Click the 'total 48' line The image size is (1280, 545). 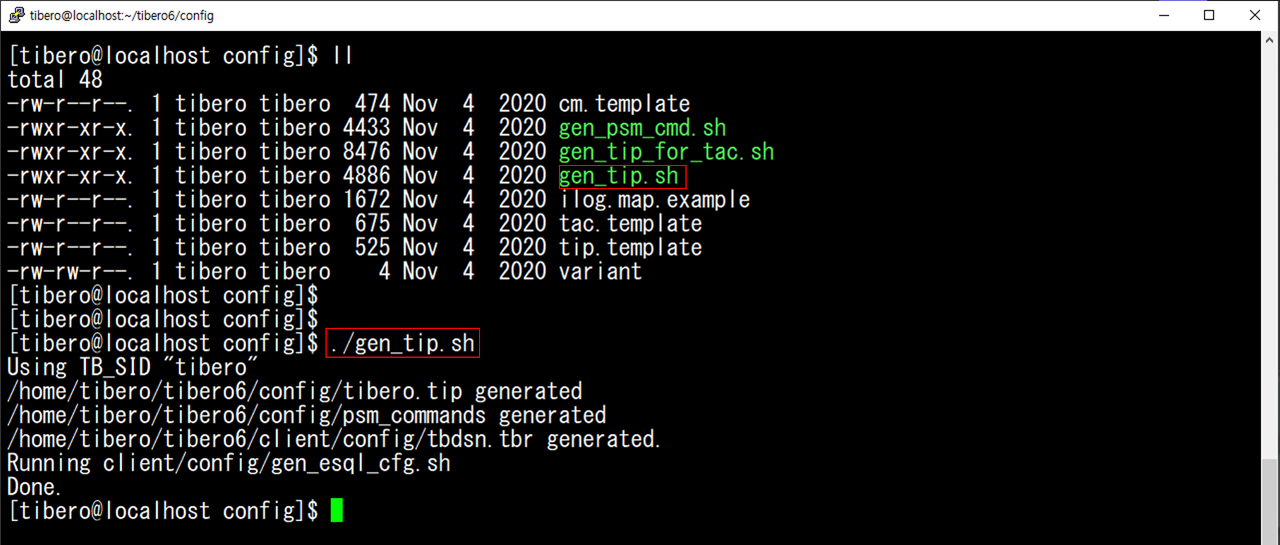click(x=55, y=80)
